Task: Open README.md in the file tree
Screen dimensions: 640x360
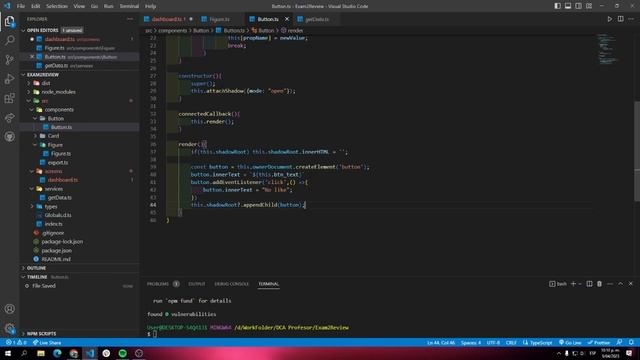Action: (x=56, y=259)
